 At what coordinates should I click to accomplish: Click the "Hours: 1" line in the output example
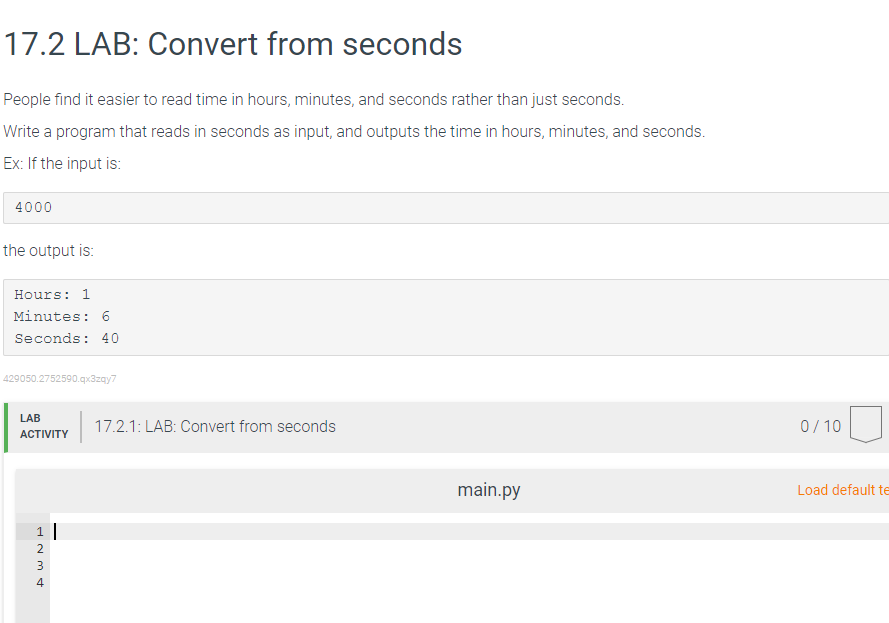[48, 294]
